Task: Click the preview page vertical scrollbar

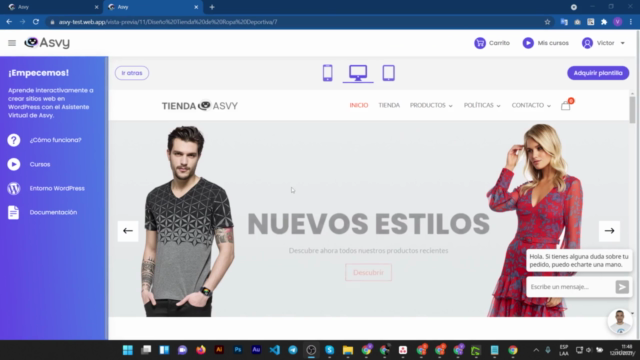Action: [632, 110]
